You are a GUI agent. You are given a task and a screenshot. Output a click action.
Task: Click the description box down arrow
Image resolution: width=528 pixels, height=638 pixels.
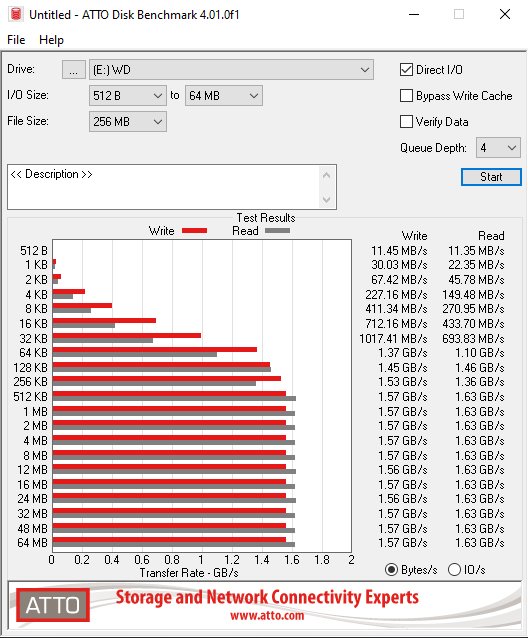[326, 199]
